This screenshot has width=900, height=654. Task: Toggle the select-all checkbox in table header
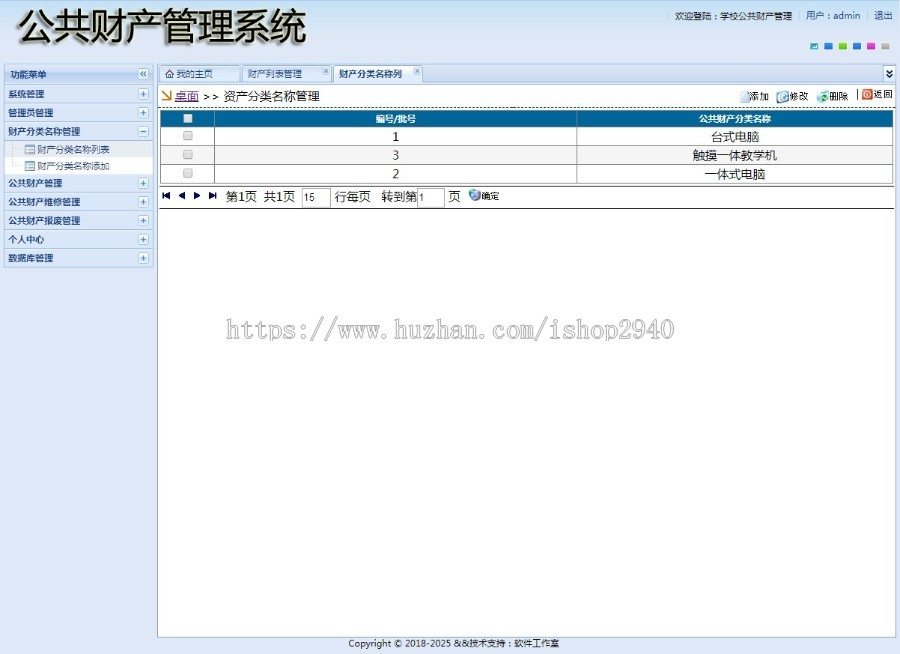188,119
